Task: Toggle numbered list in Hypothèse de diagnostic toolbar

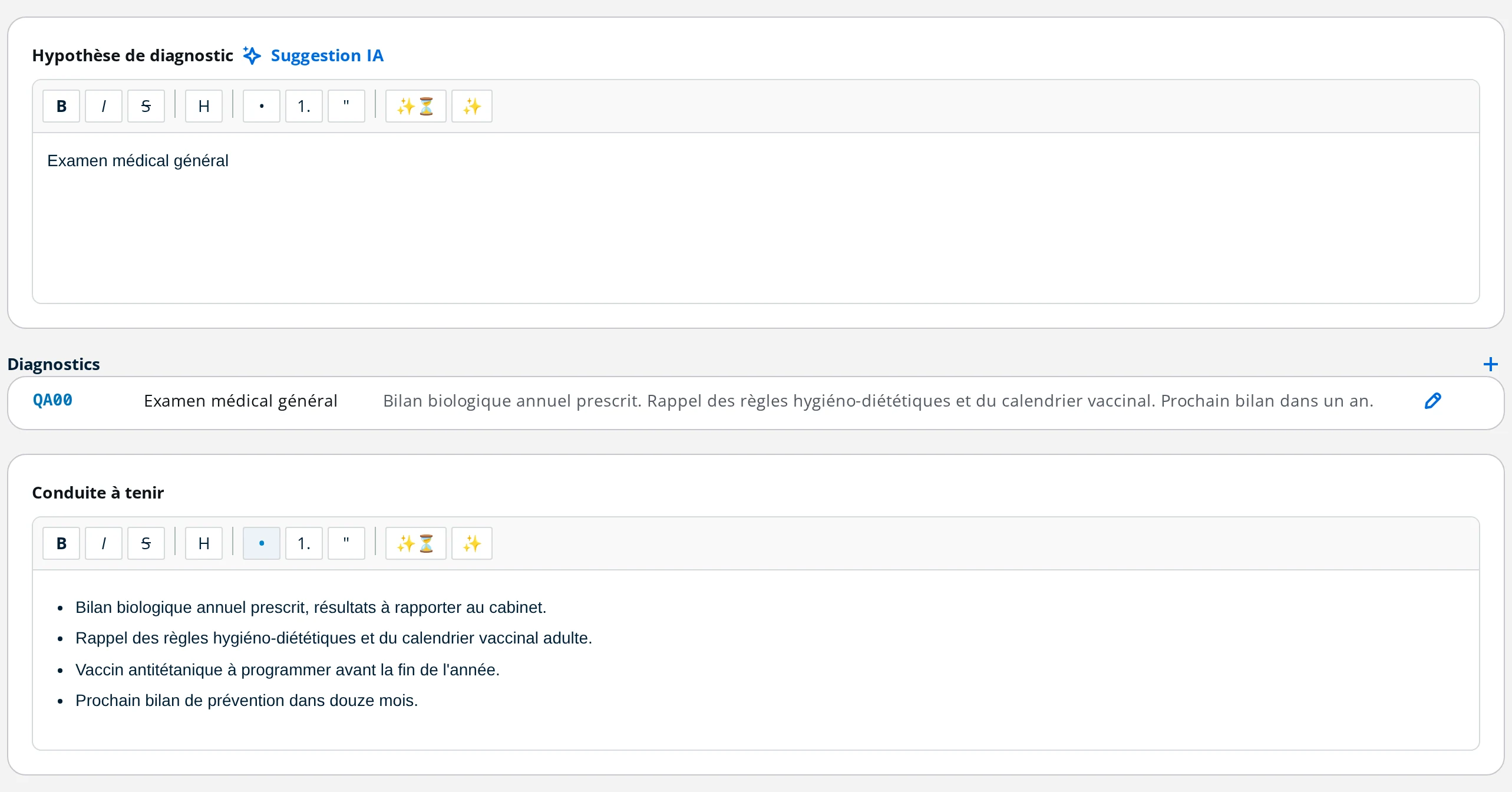Action: (x=304, y=106)
